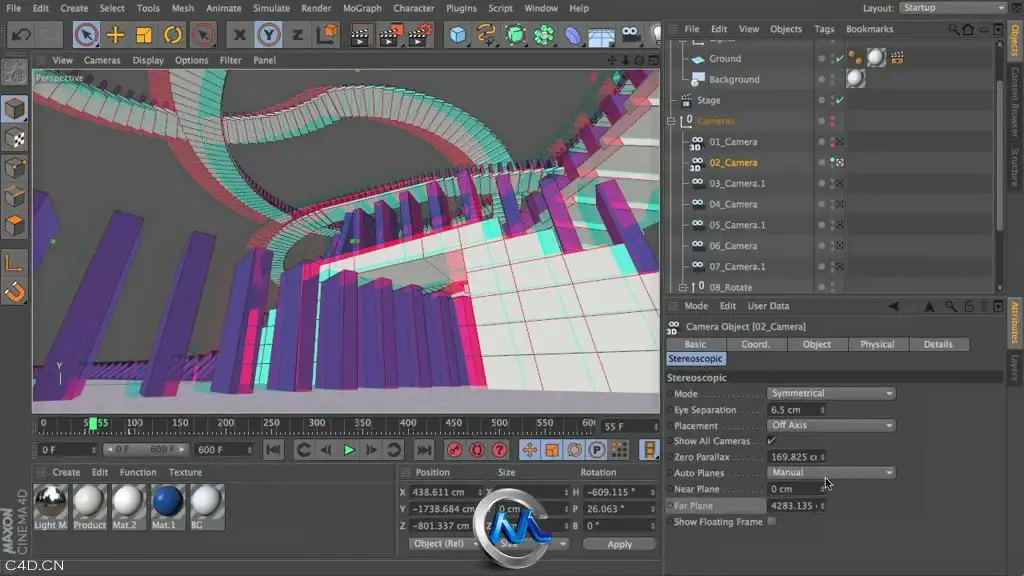Viewport: 1024px width, 576px height.
Task: Click the Axis mode L-shaped icon
Action: 14,263
